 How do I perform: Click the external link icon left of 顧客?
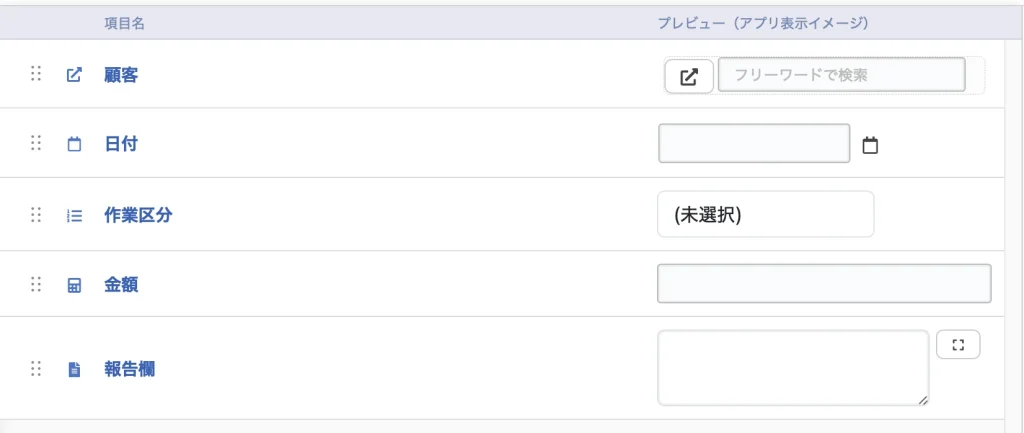73,74
